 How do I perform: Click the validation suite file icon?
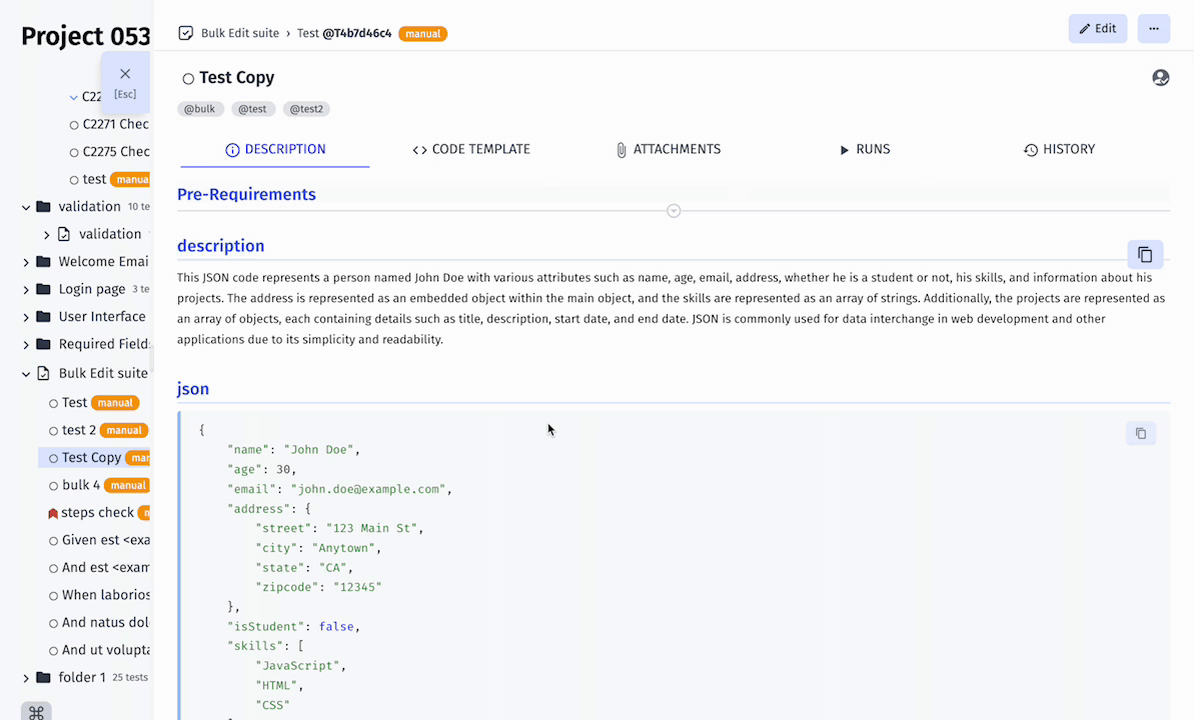point(64,234)
